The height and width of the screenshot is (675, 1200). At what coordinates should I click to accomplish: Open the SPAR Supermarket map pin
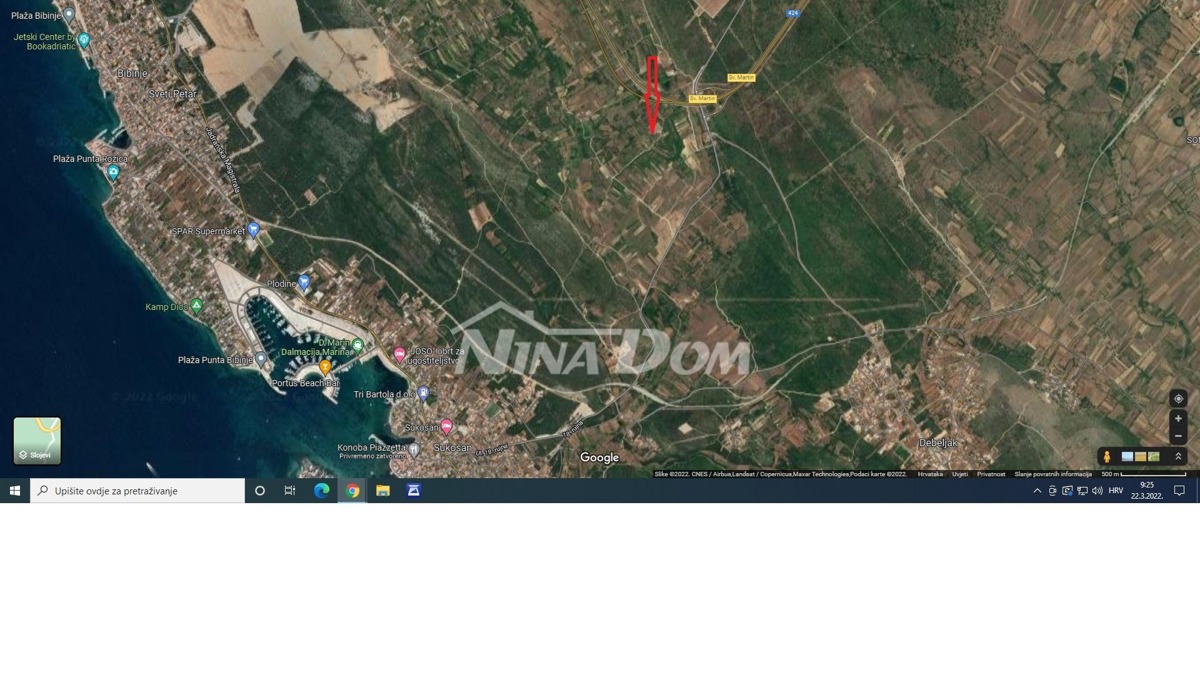(x=253, y=230)
